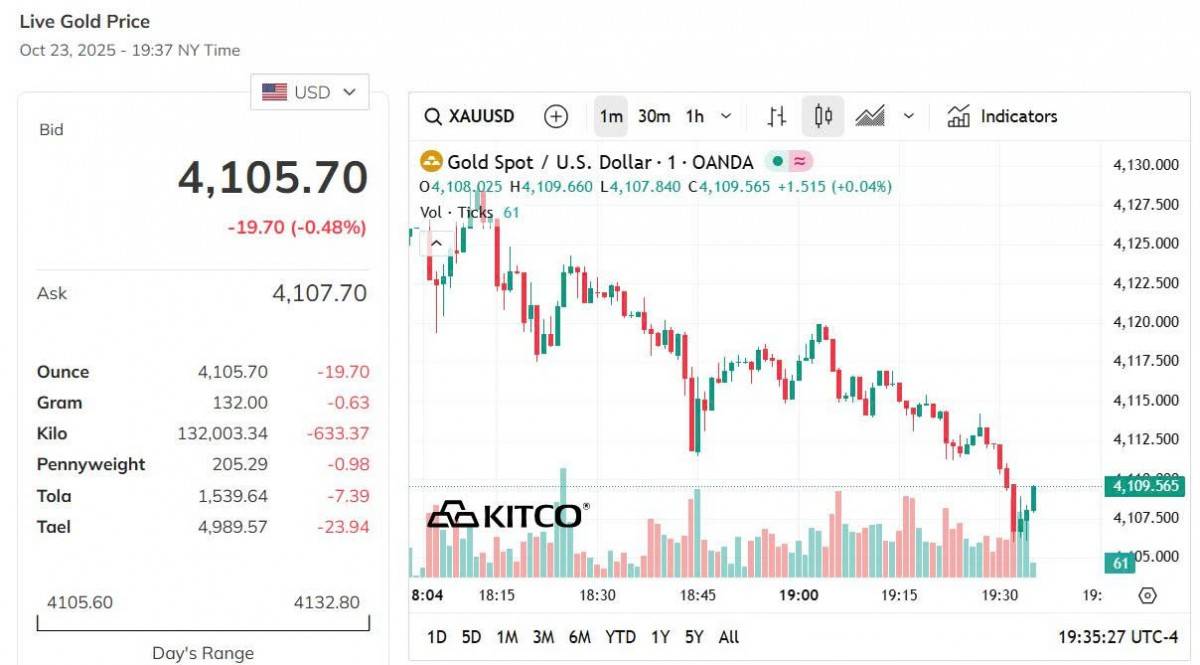Click the add symbol plus icon

[556, 116]
